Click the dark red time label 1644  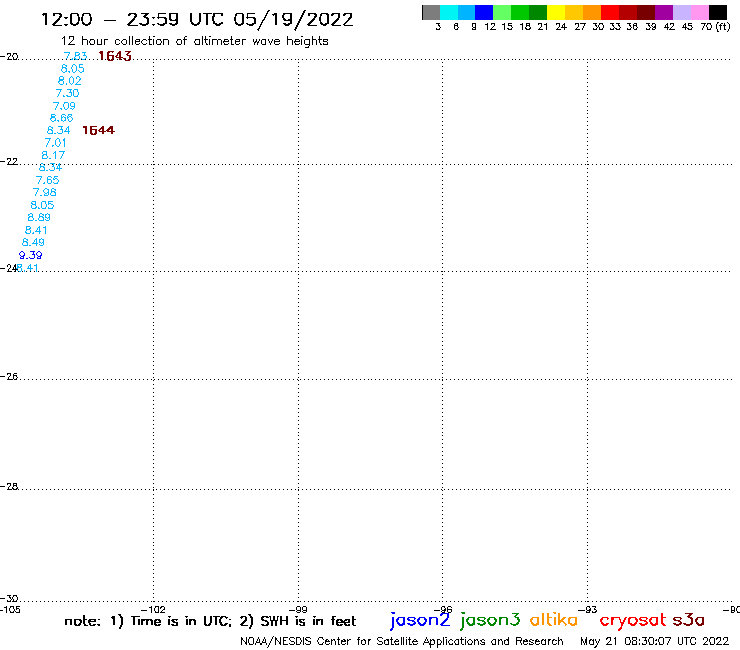click(99, 130)
